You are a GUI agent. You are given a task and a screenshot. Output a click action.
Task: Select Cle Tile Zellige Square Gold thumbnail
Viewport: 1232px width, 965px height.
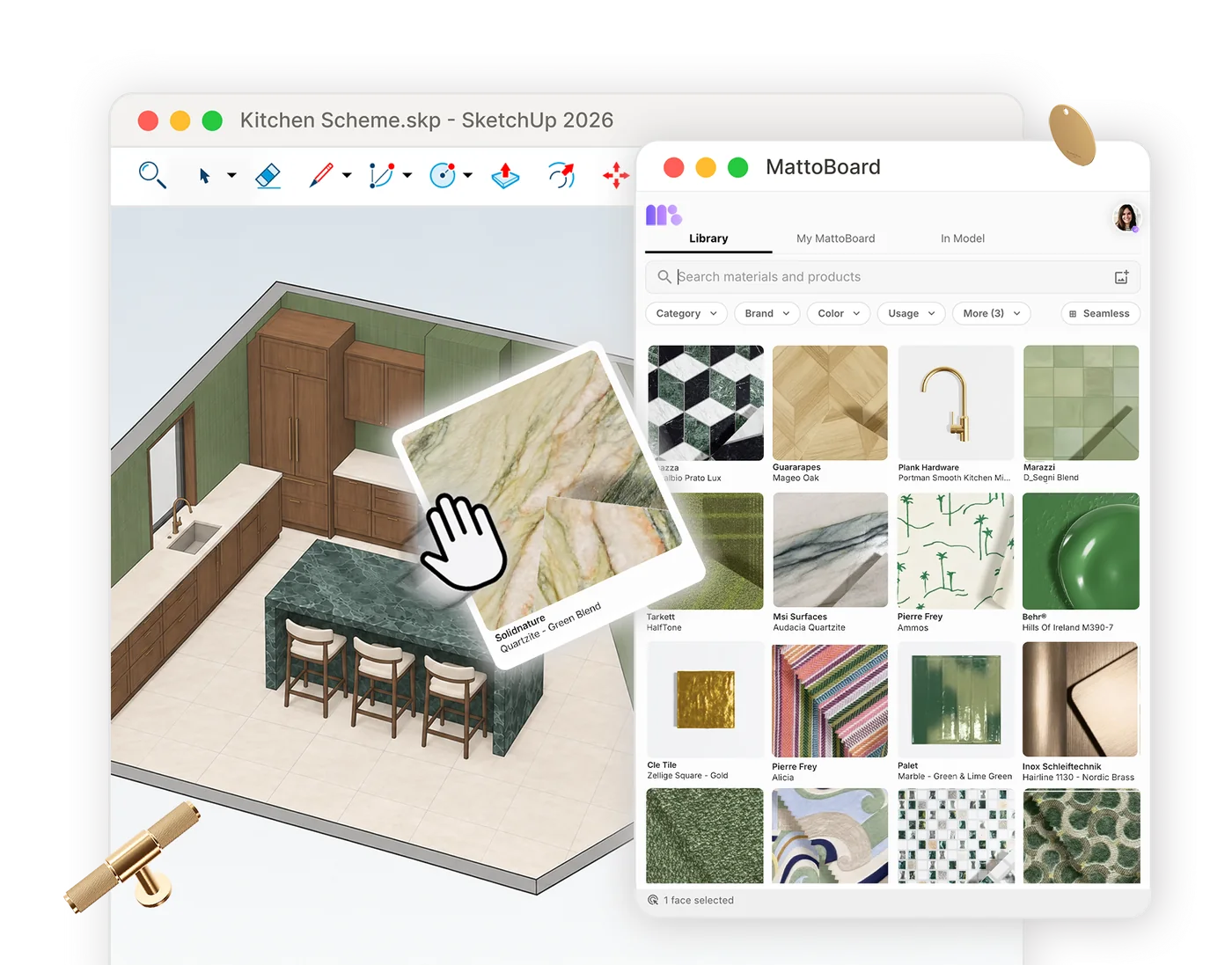[706, 699]
